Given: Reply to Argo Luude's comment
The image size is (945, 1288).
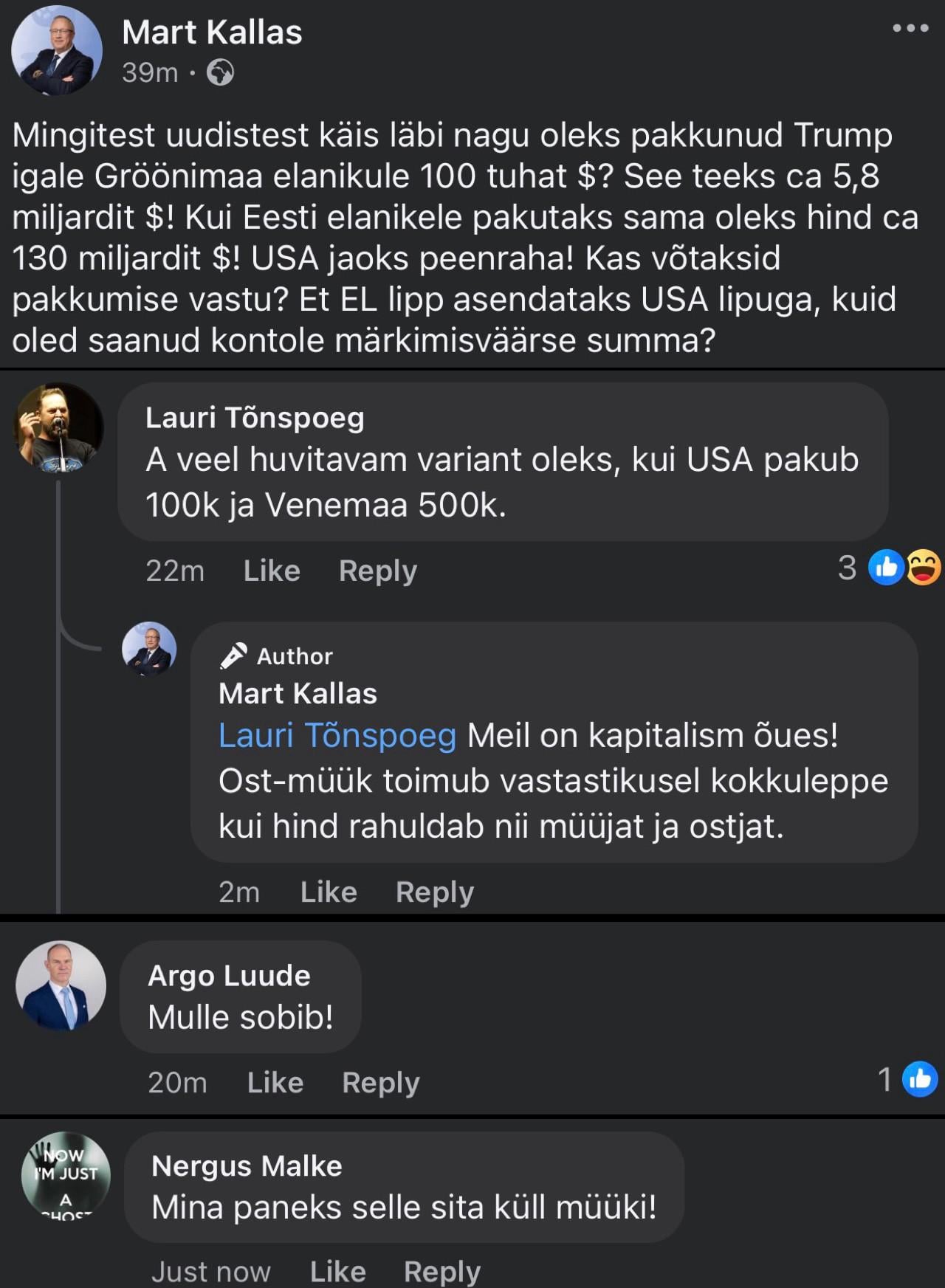Looking at the screenshot, I should click(x=380, y=1082).
